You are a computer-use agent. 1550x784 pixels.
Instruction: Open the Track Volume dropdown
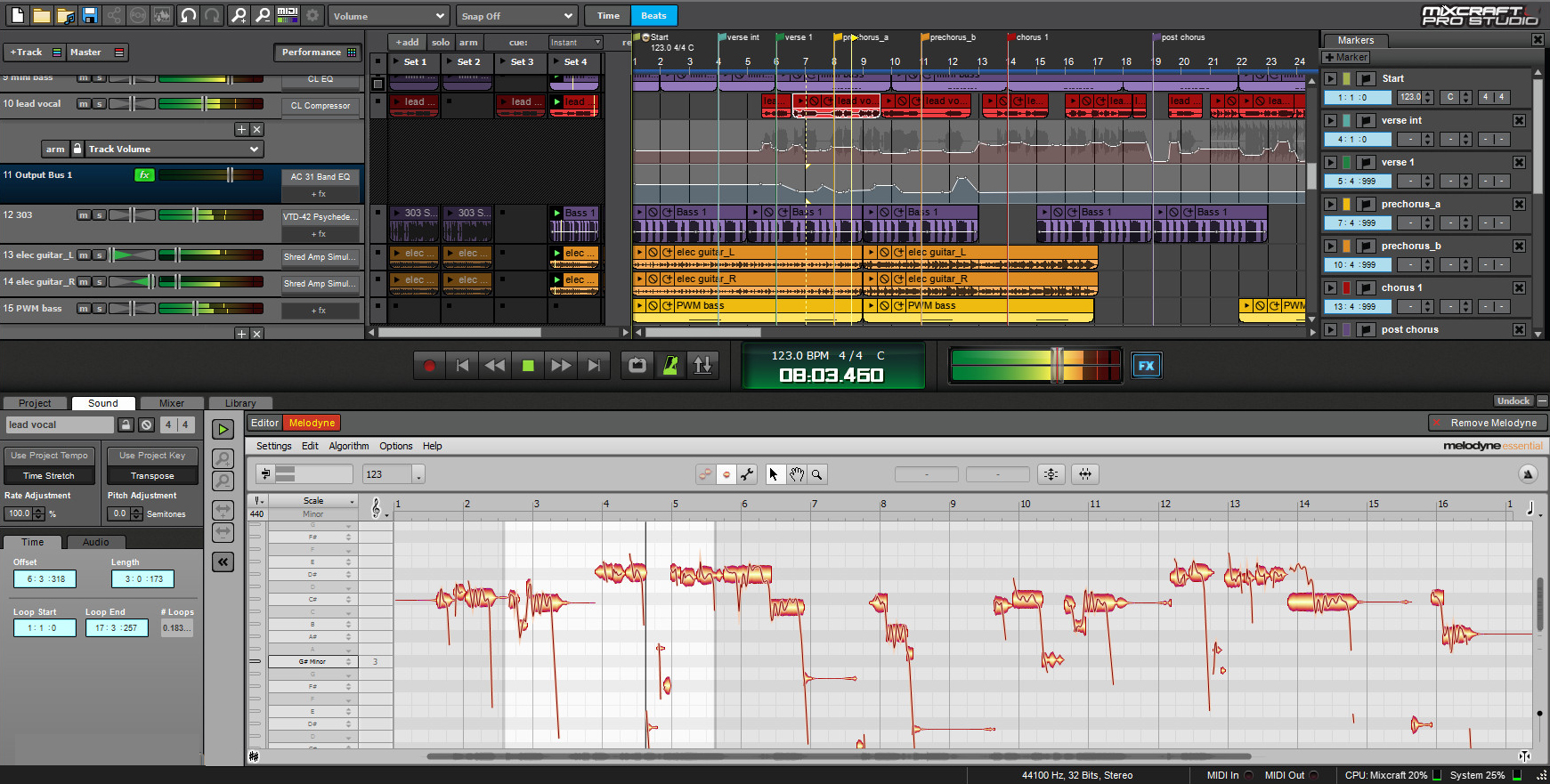pos(174,149)
